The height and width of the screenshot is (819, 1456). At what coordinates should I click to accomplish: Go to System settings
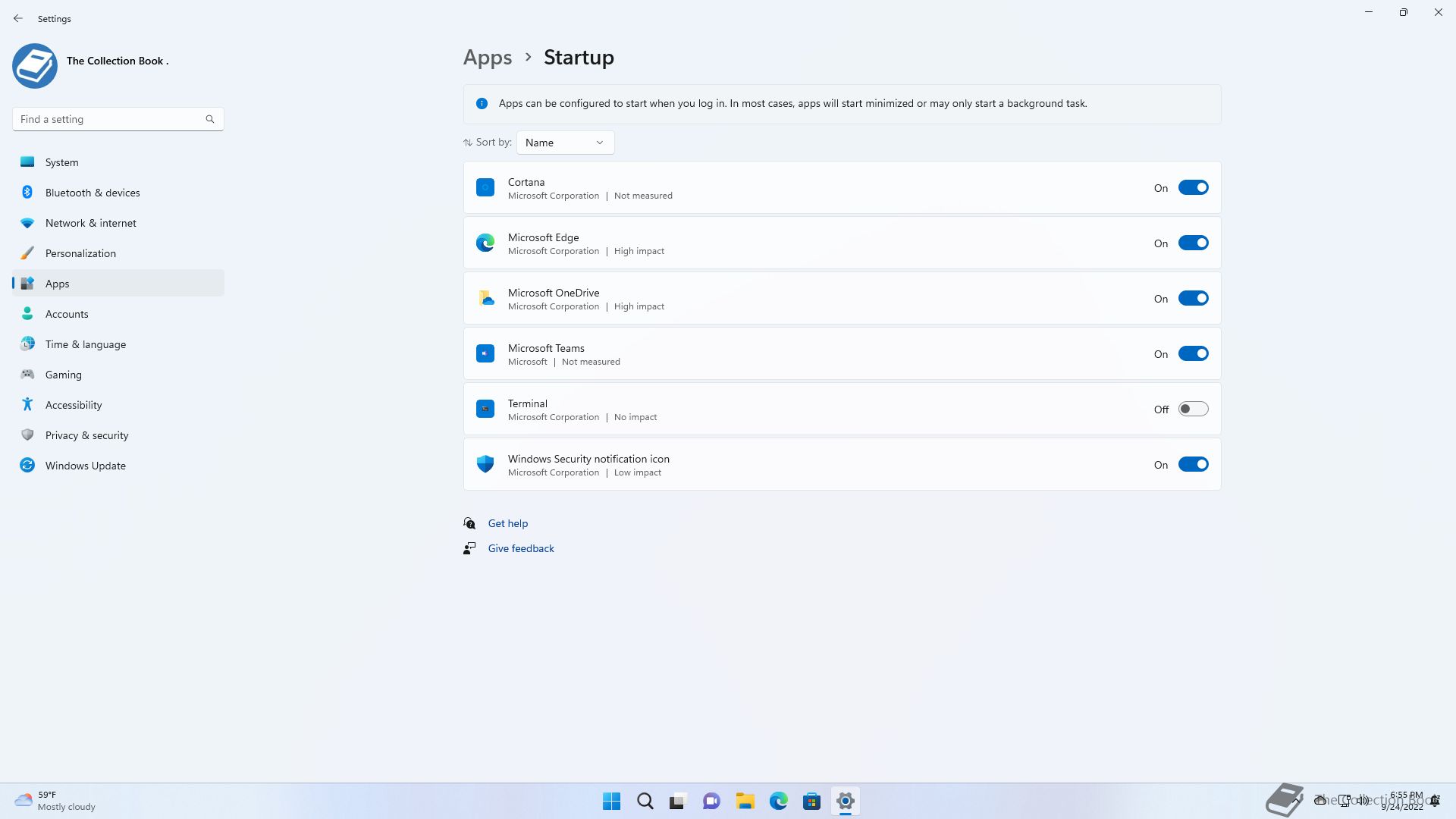(118, 162)
